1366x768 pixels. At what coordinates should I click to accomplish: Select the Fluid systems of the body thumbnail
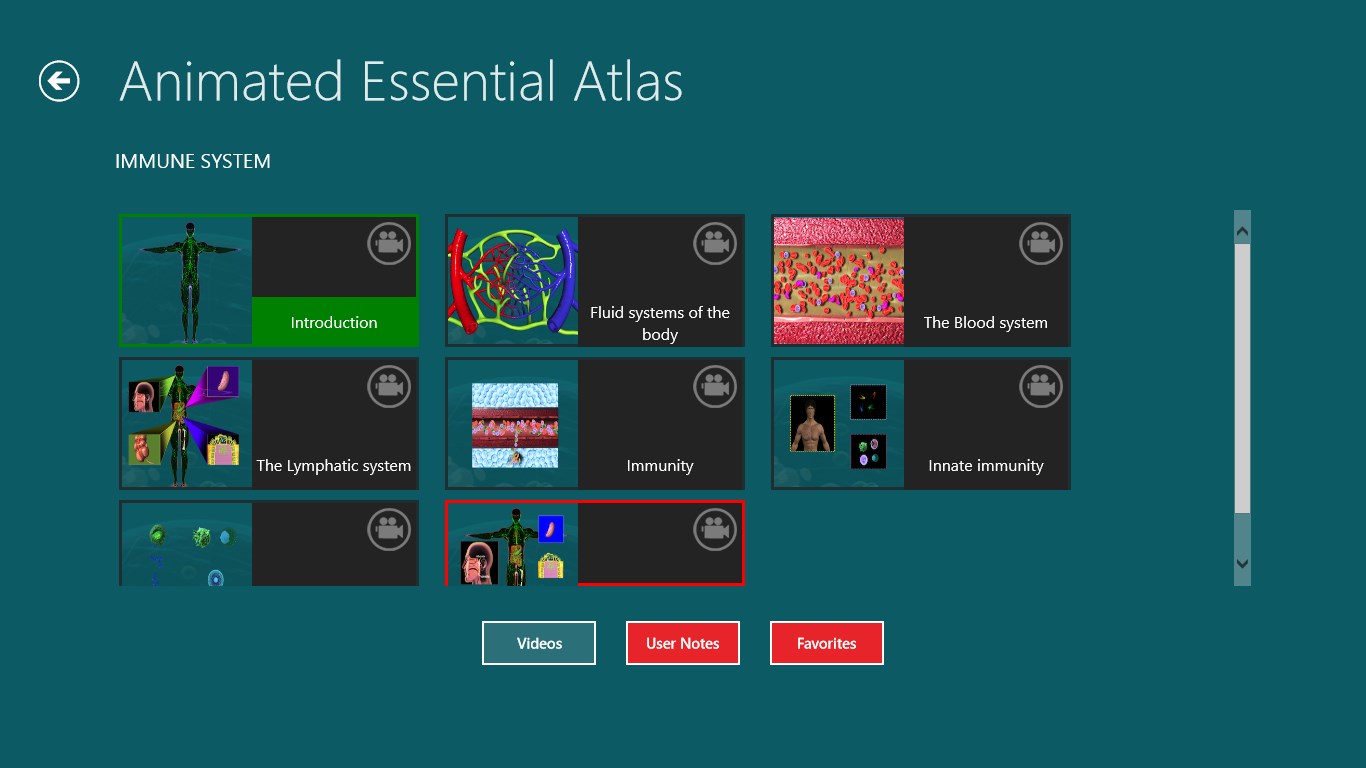tap(513, 281)
